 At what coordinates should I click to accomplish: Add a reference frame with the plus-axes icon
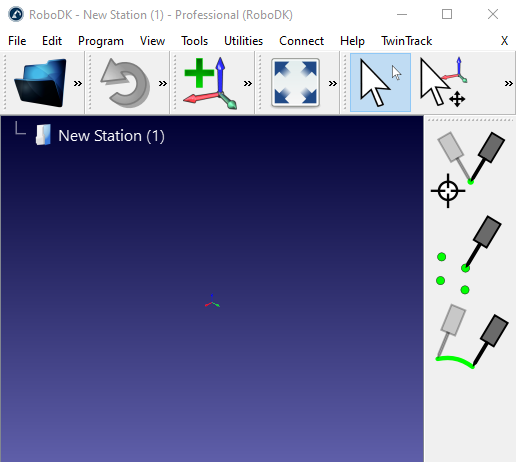[210, 83]
